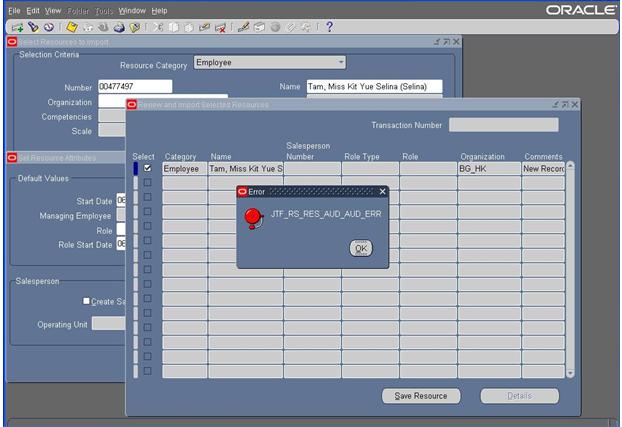
Task: Click the Start Date field in Default Values
Action: click(121, 200)
